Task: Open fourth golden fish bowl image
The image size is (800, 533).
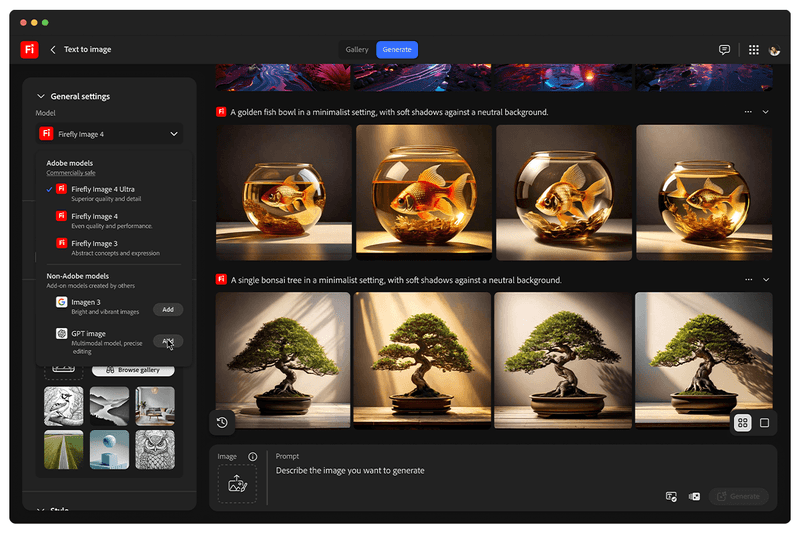Action: tap(704, 192)
